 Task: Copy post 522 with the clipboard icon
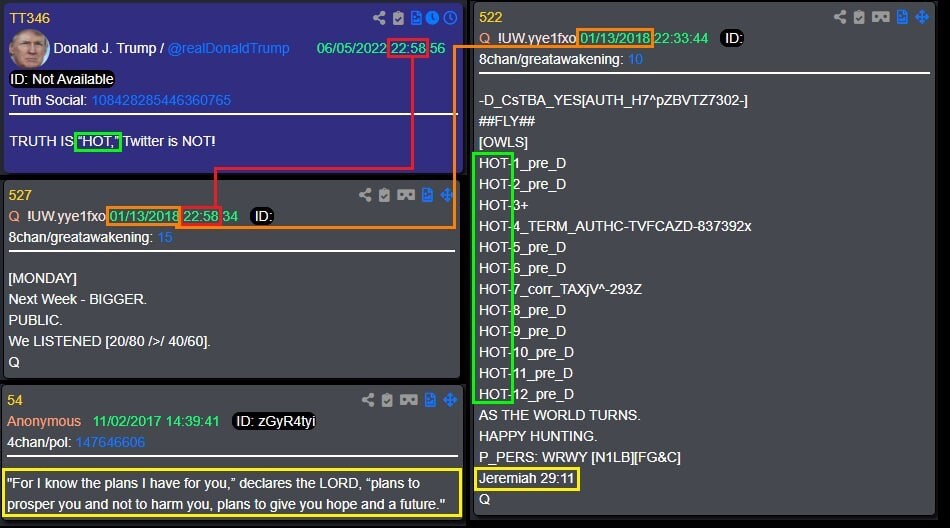(859, 17)
